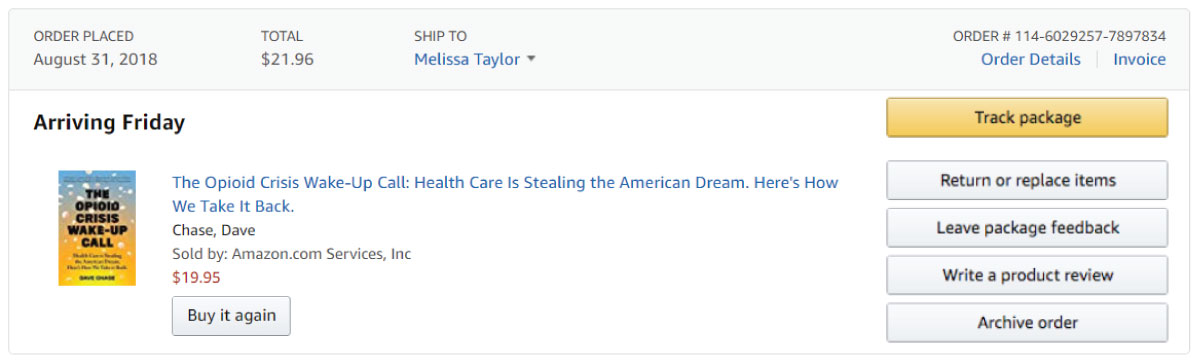
Task: Open The Opioid Crisis Wake-Up Call title link
Action: point(505,194)
